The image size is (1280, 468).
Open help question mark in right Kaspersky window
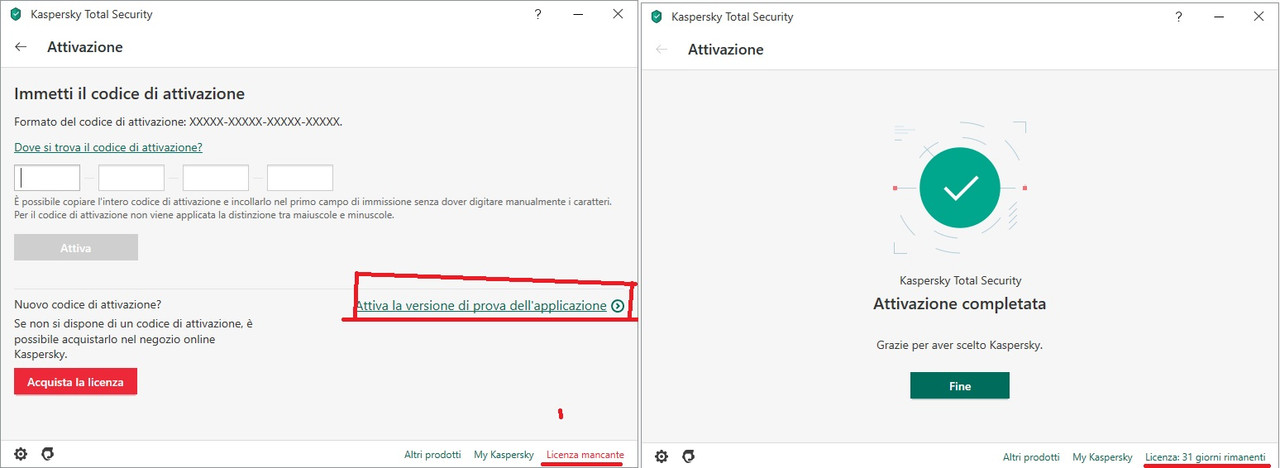(x=1178, y=17)
